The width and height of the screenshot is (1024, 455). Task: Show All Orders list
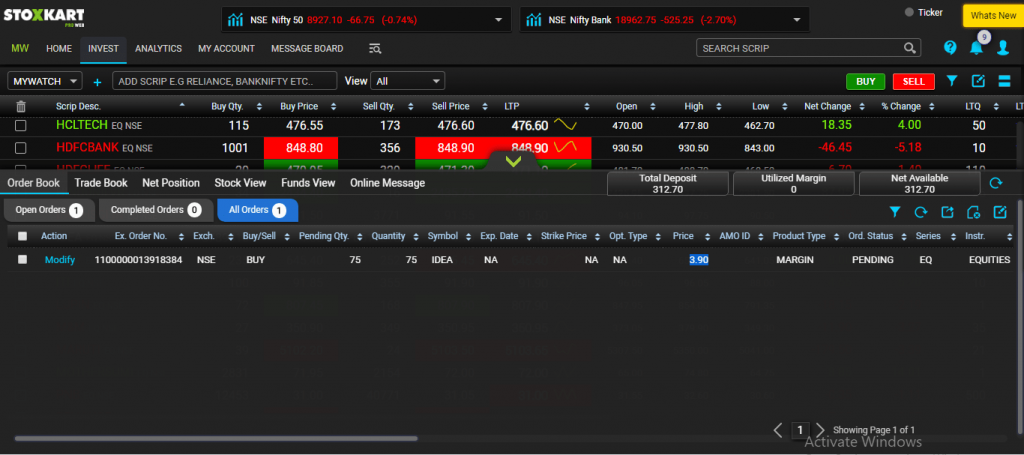coord(257,210)
